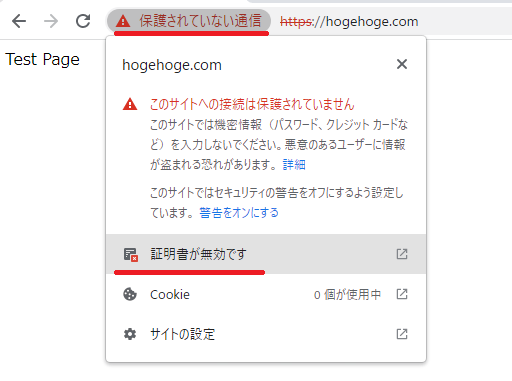Open the Cookie menu entry
512x381 pixels.
tap(266, 294)
